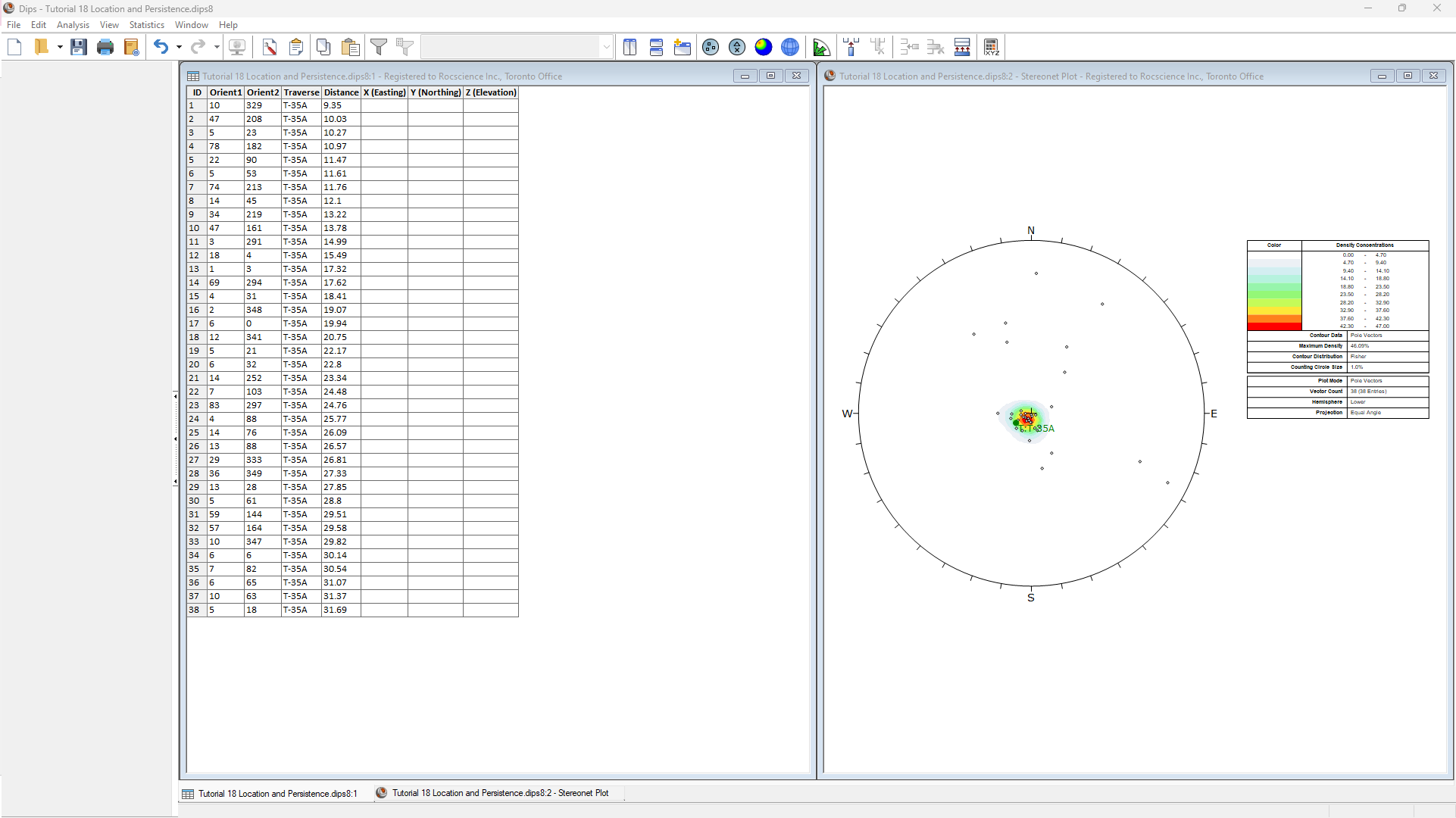Image resolution: width=1456 pixels, height=818 pixels.
Task: Expand the redo history dropdown arrow
Action: tap(217, 47)
